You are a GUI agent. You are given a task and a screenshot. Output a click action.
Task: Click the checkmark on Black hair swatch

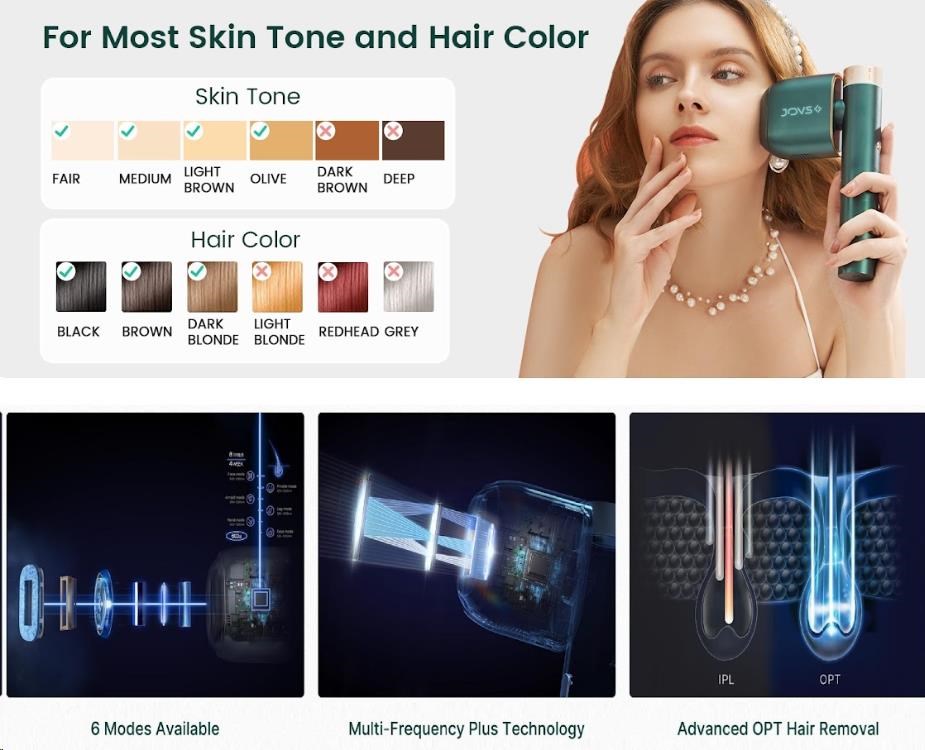(x=65, y=271)
